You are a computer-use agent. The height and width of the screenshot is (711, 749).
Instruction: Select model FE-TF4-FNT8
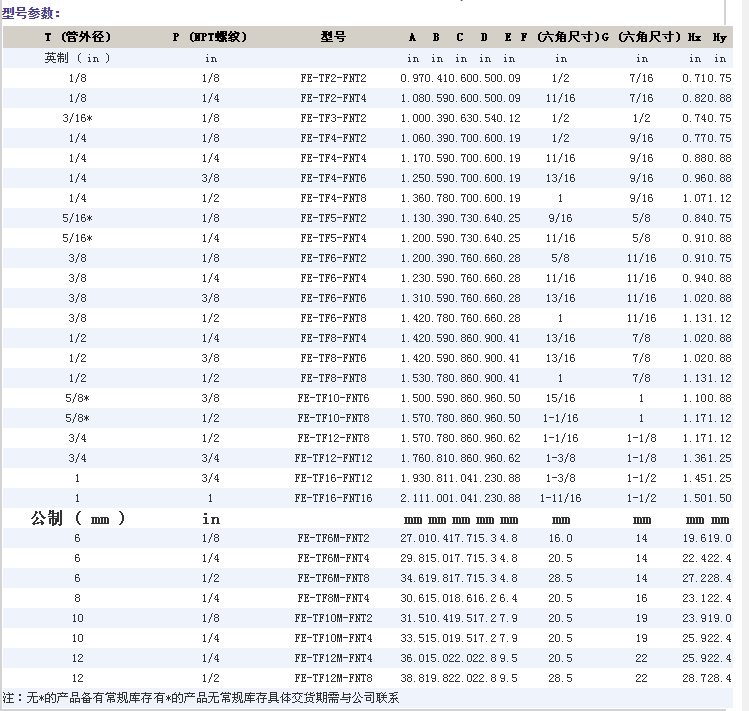point(333,199)
